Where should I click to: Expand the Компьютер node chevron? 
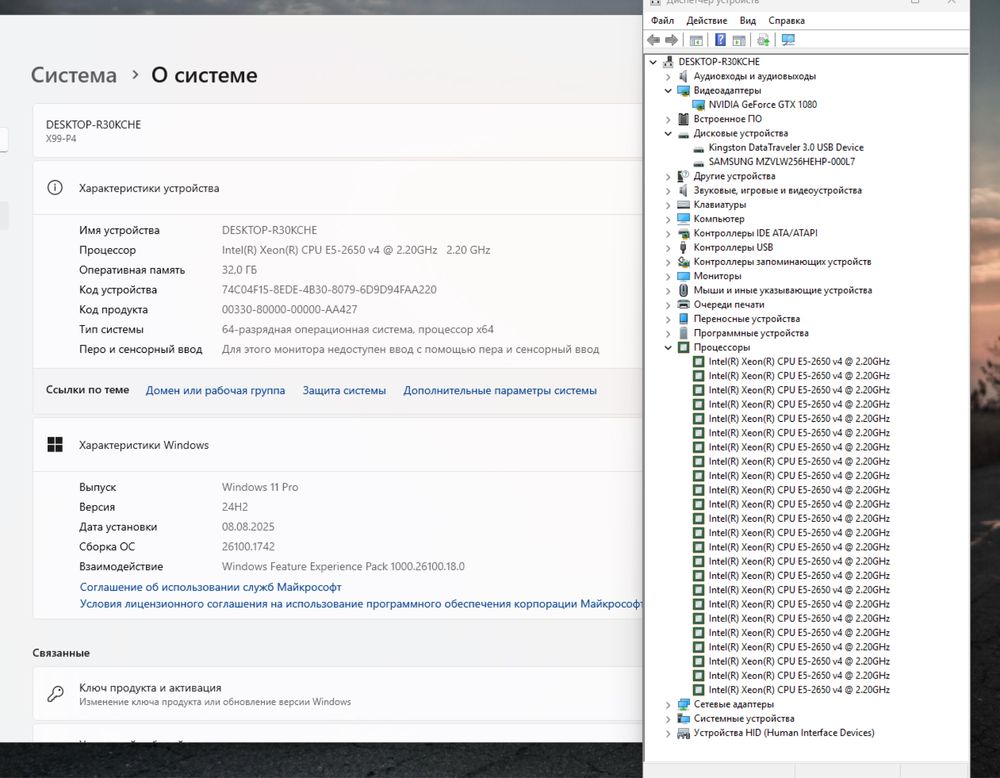[668, 219]
